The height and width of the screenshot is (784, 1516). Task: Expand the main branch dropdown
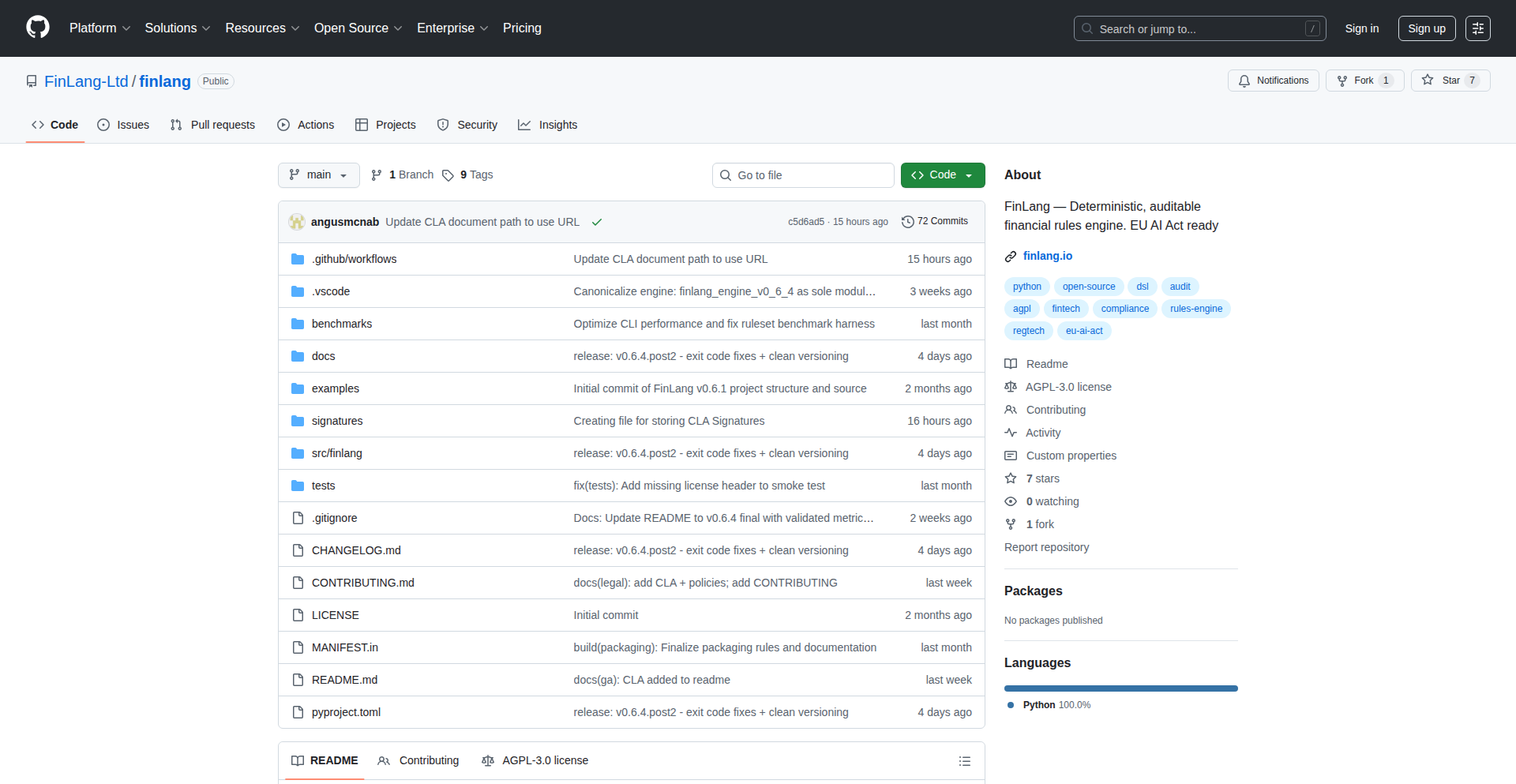coord(318,174)
